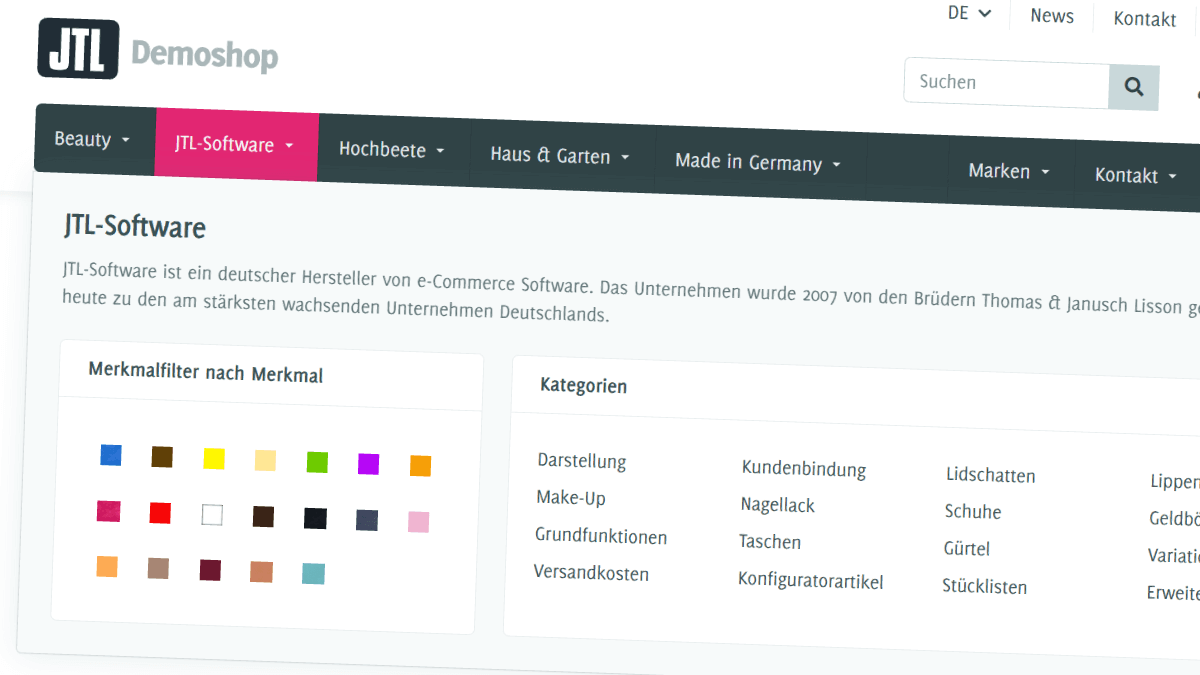Select the JTL-Software menu item
Screen dimensions: 1200x675
tap(235, 144)
